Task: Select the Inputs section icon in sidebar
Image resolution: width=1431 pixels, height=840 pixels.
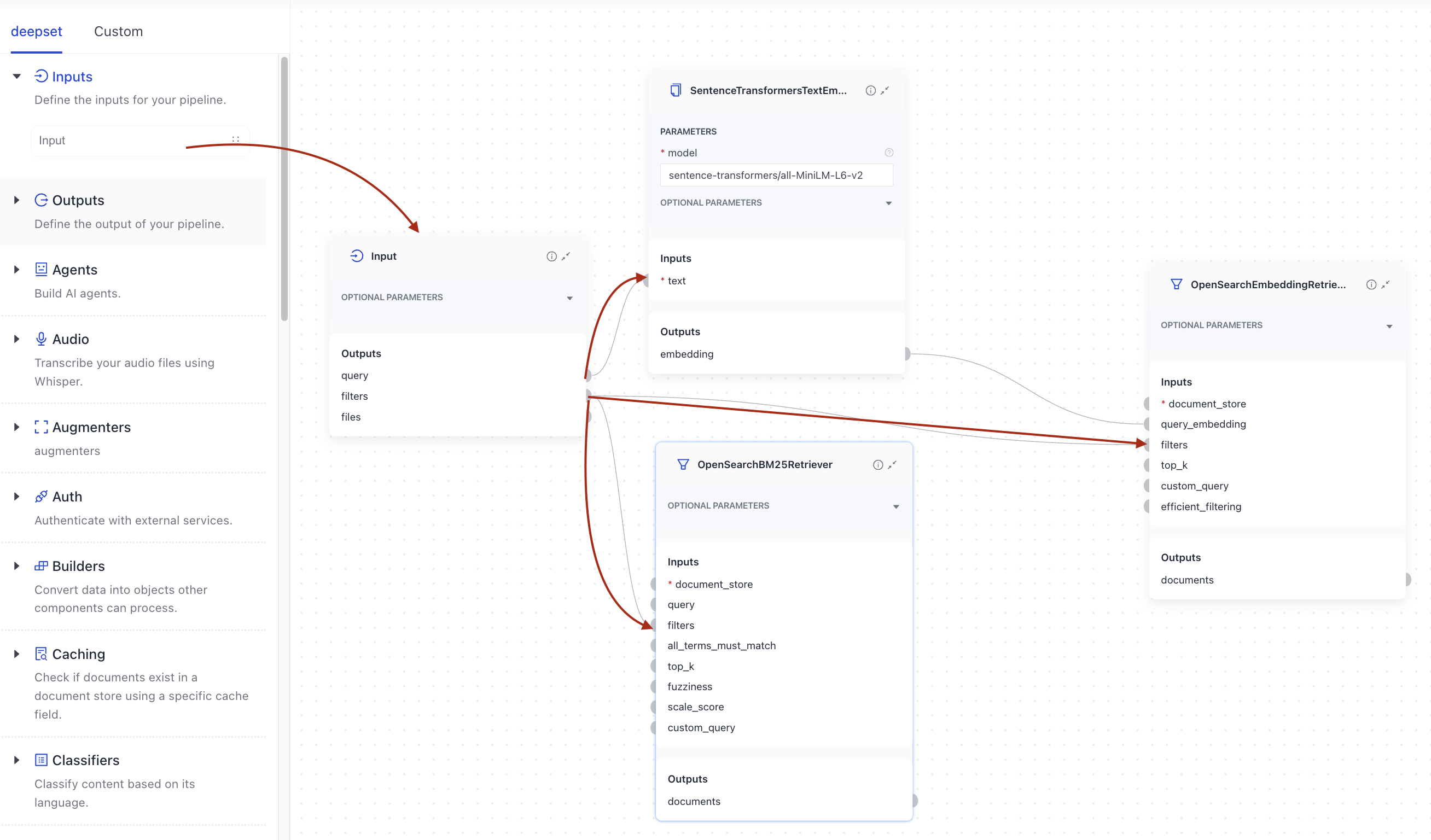Action: point(41,76)
